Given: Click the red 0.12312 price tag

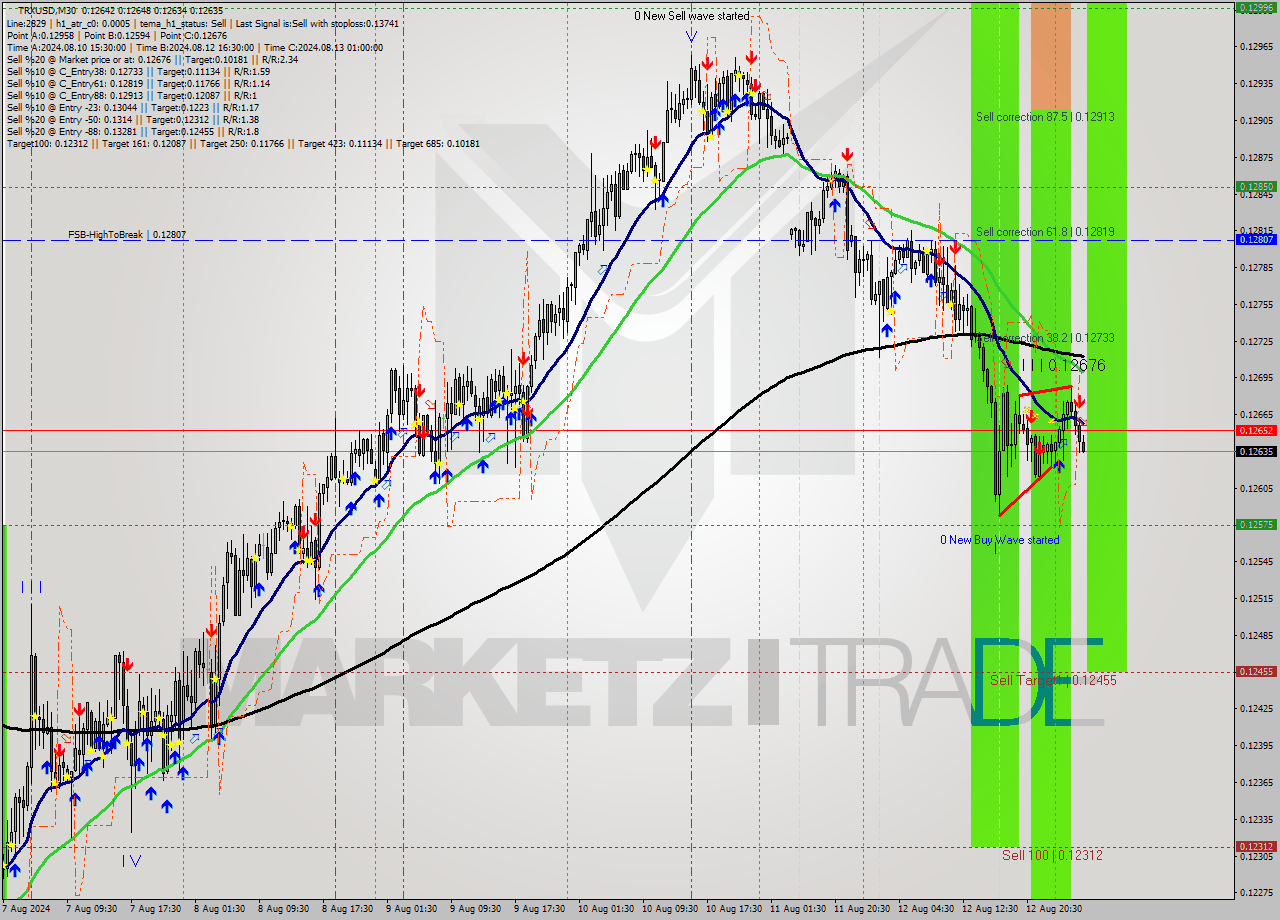Looking at the screenshot, I should (1256, 846).
